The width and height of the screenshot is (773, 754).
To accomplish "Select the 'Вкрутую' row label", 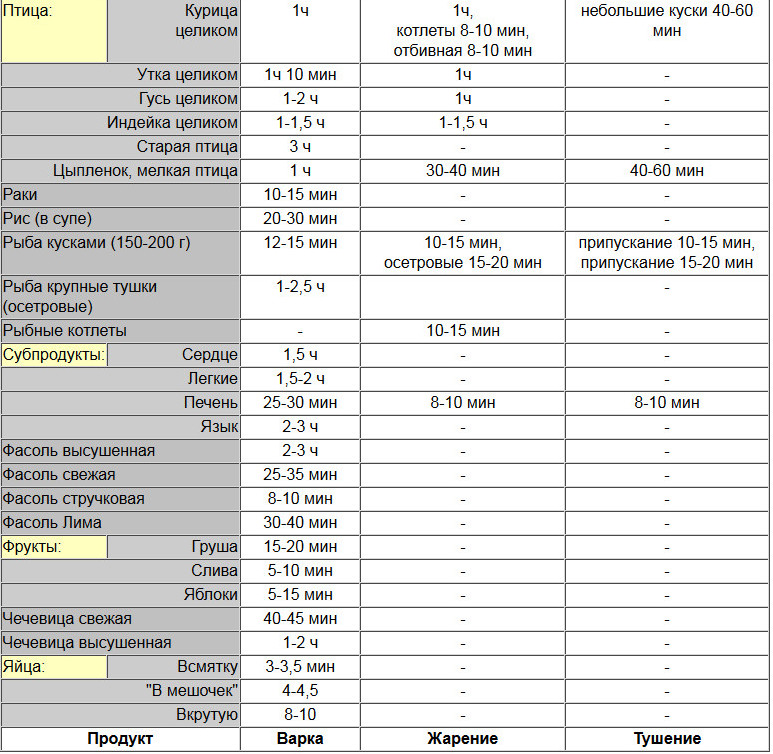I will click(120, 715).
